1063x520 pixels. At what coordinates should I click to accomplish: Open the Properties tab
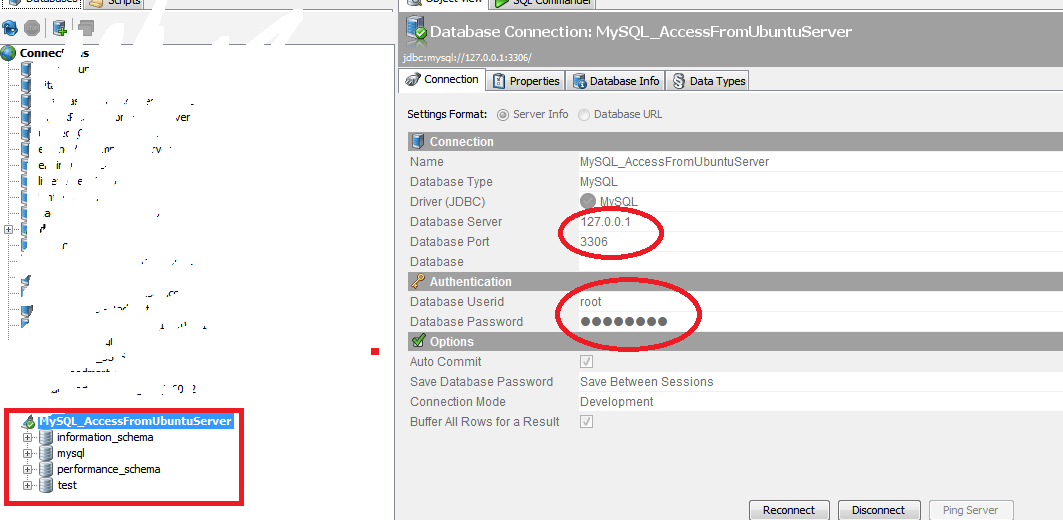point(527,81)
